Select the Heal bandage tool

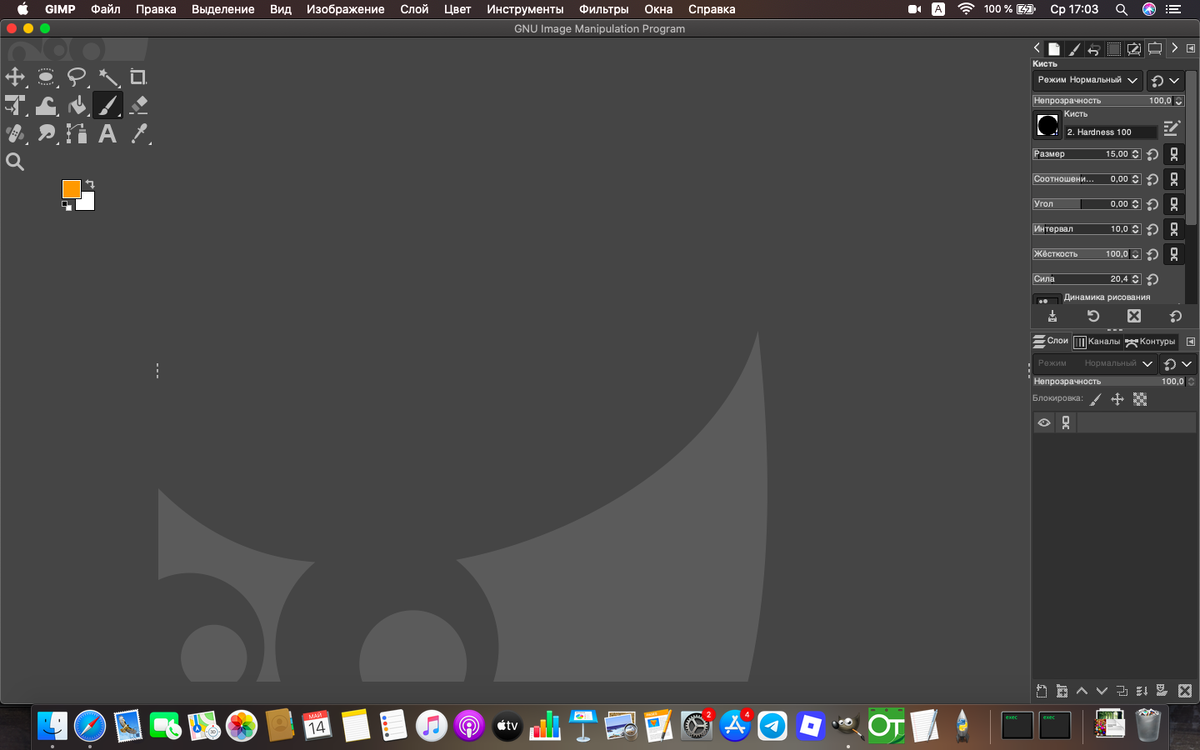pyautogui.click(x=15, y=133)
